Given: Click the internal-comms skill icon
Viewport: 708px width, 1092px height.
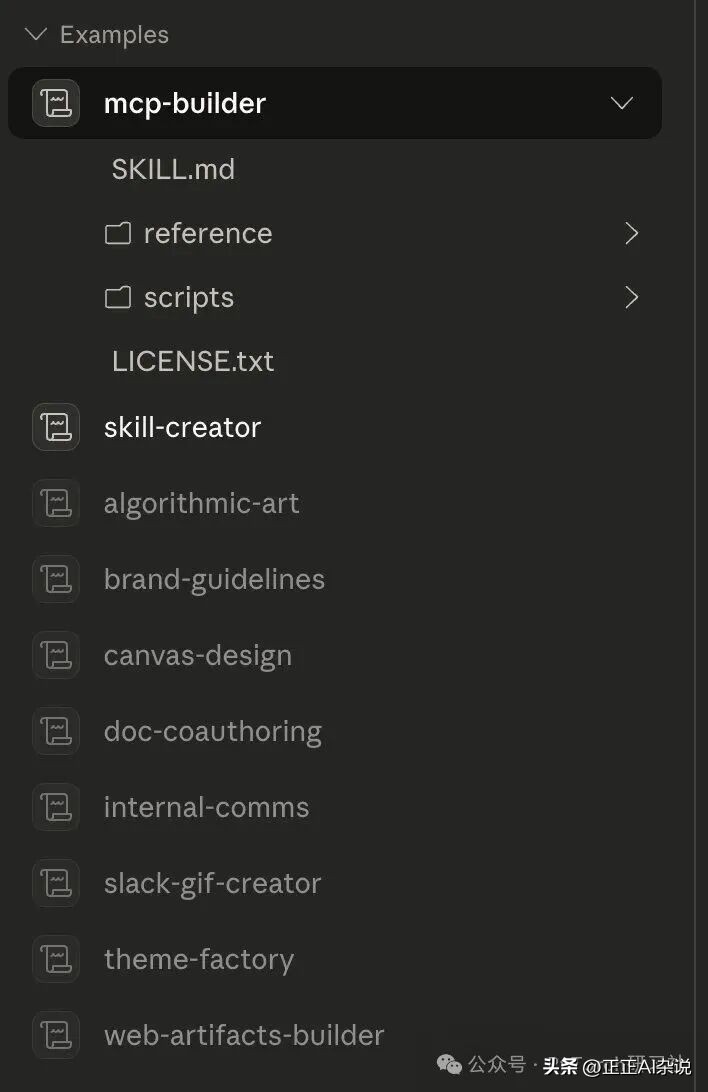Looking at the screenshot, I should 56,807.
